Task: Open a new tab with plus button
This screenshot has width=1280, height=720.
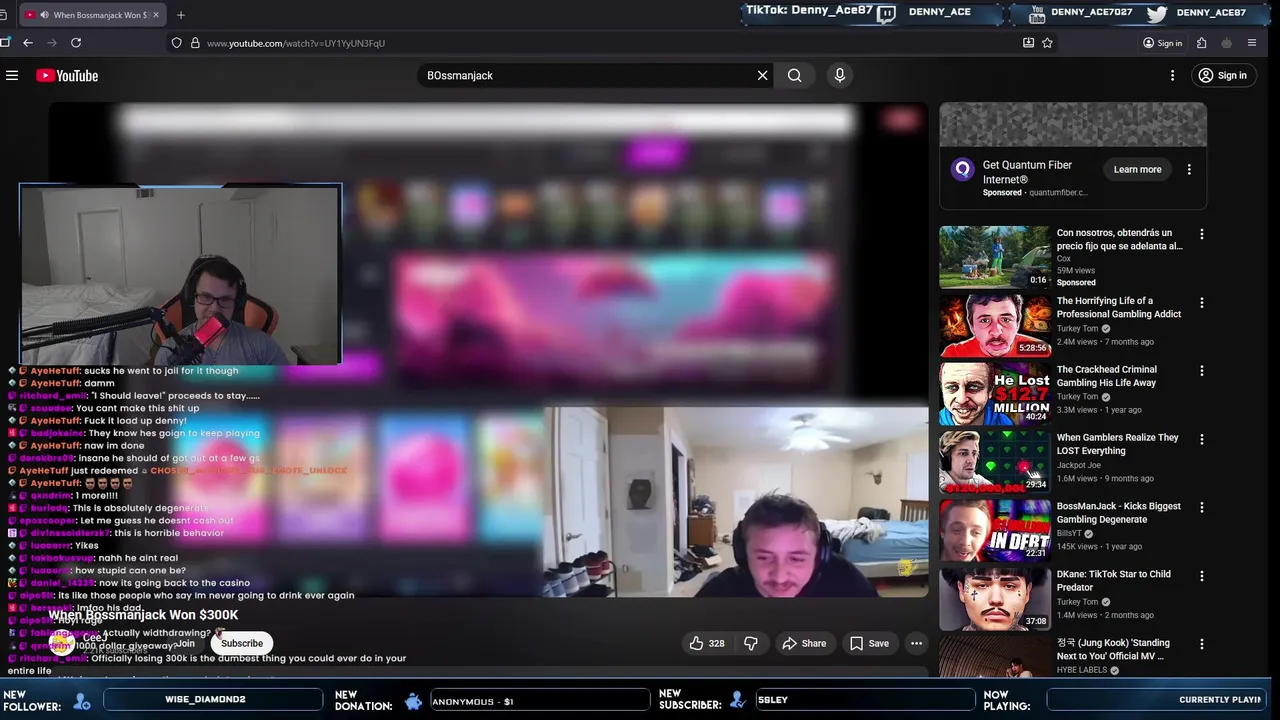Action: [x=181, y=15]
